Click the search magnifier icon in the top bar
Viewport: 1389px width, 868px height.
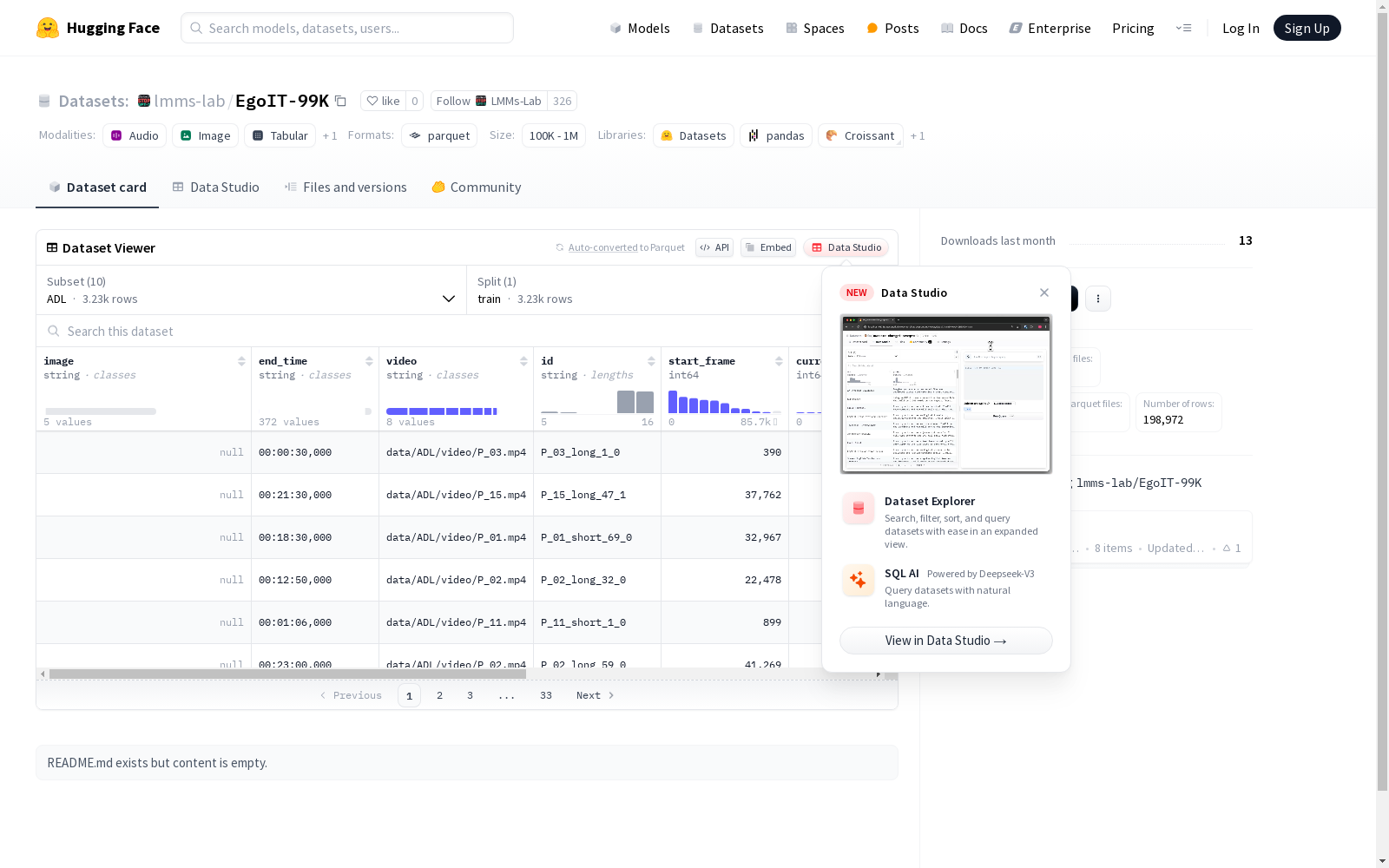tap(196, 28)
